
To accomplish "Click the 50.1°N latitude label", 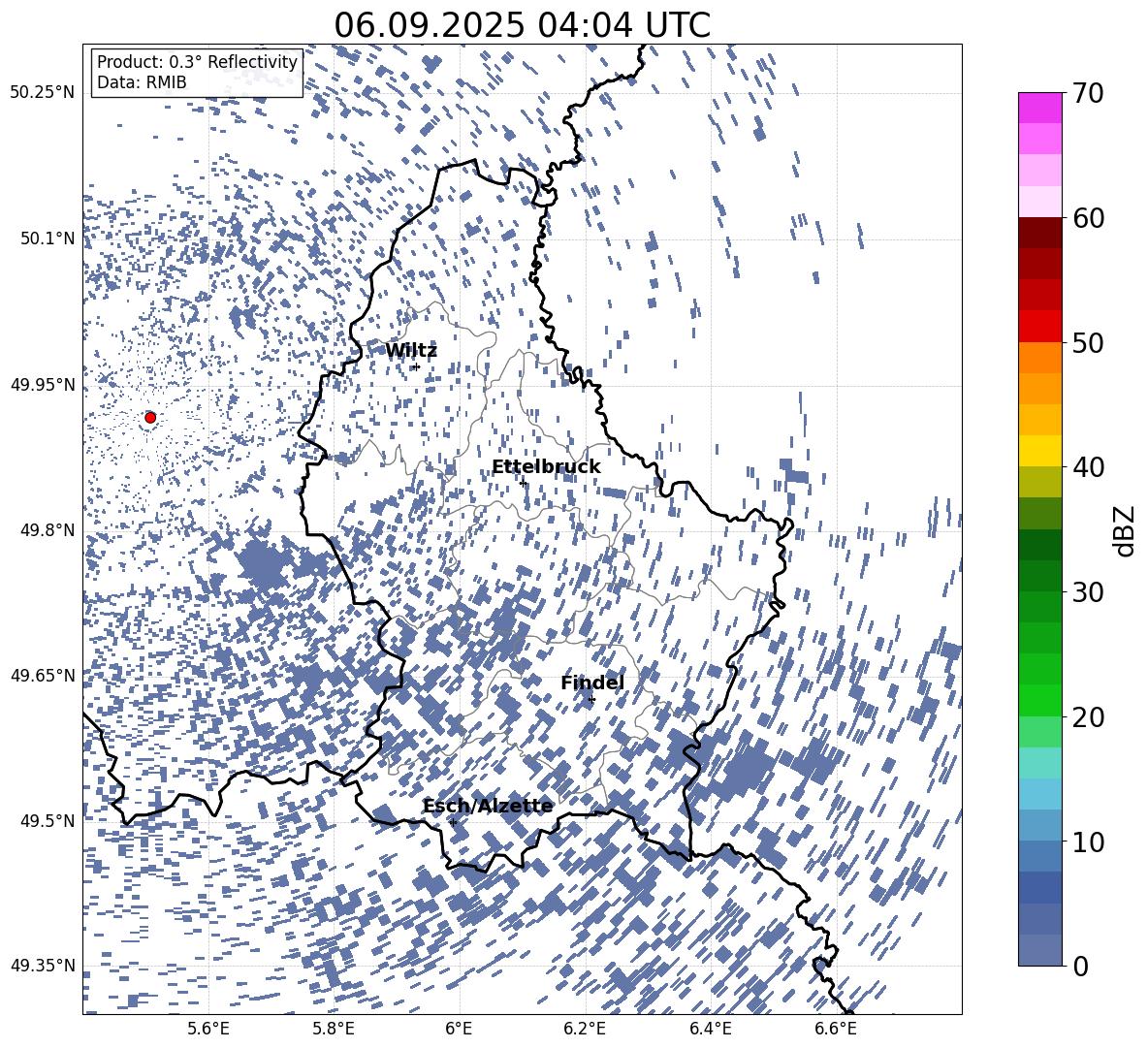I will click(48, 238).
